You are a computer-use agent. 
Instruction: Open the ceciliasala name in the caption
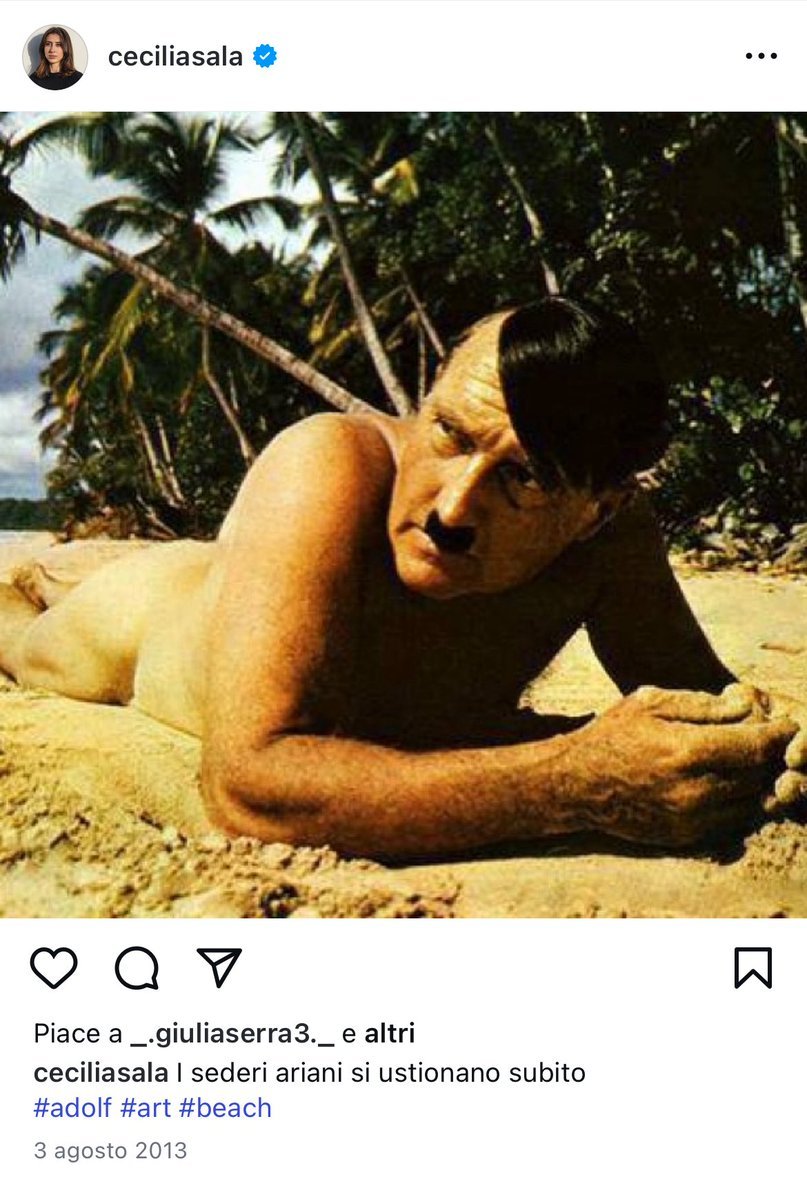[101, 1072]
